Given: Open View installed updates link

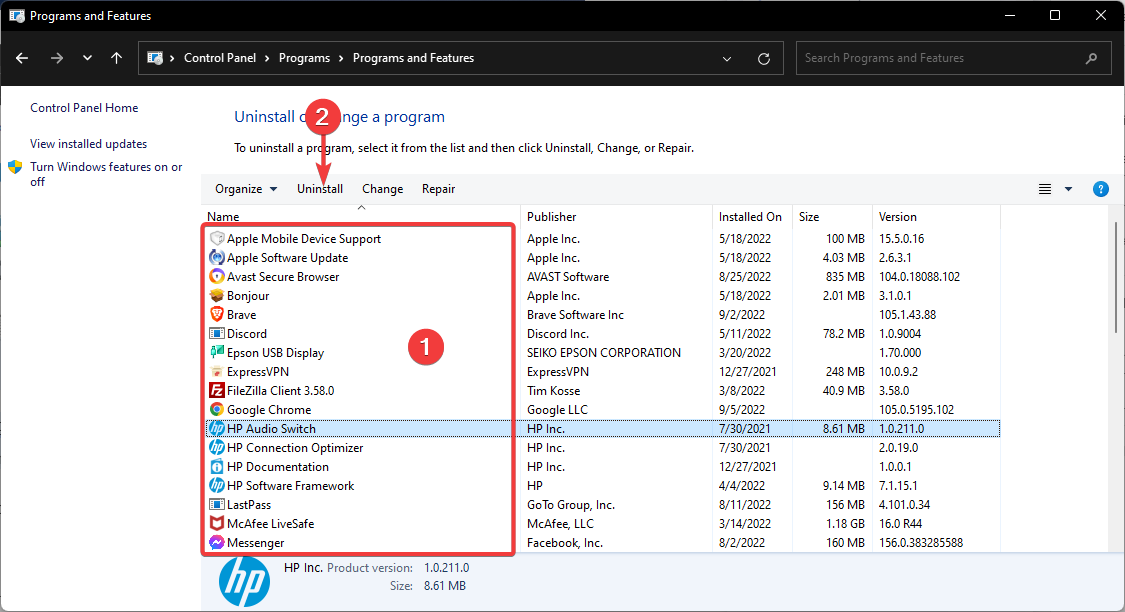Looking at the screenshot, I should pyautogui.click(x=88, y=143).
